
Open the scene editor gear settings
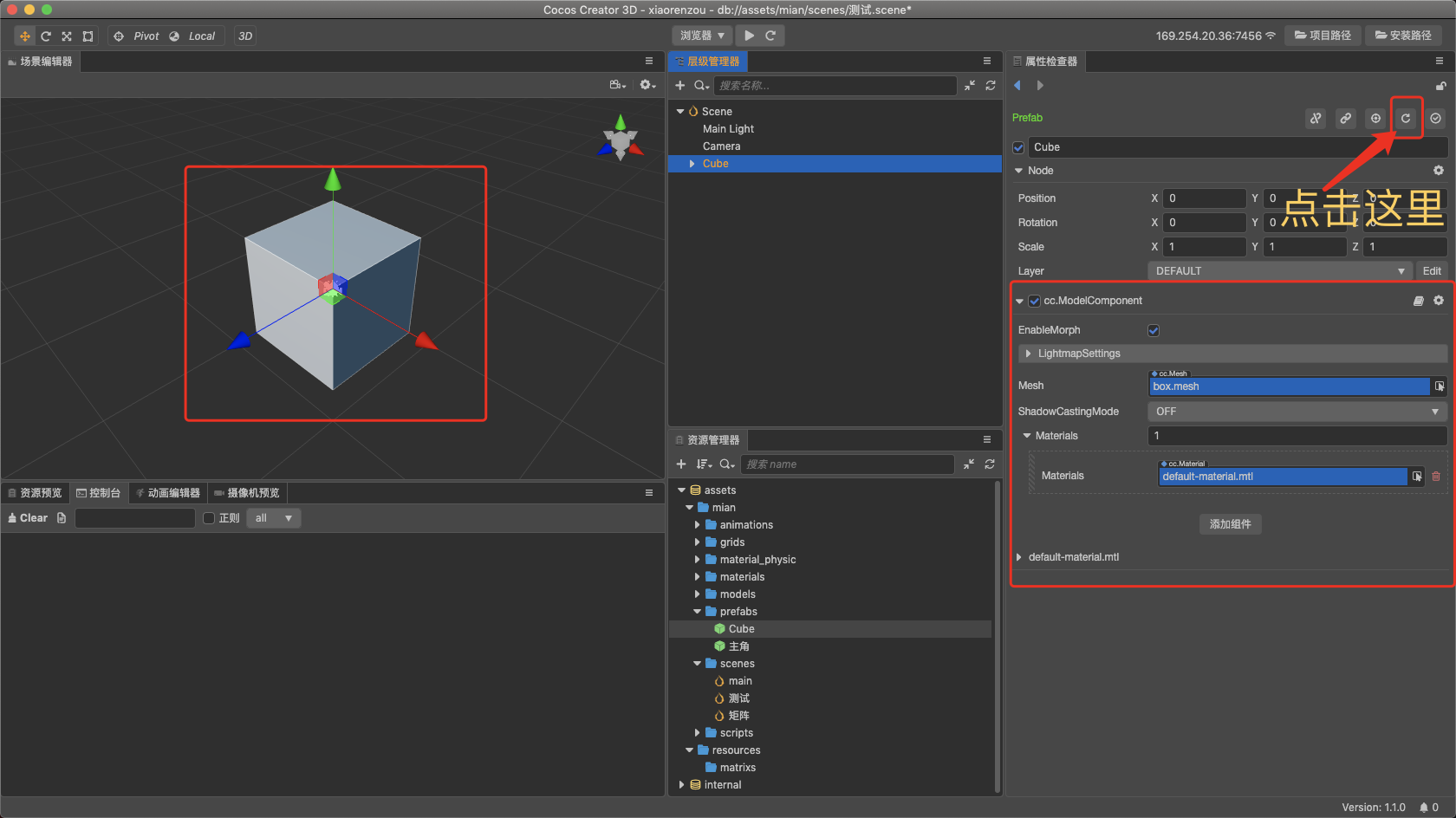point(647,85)
